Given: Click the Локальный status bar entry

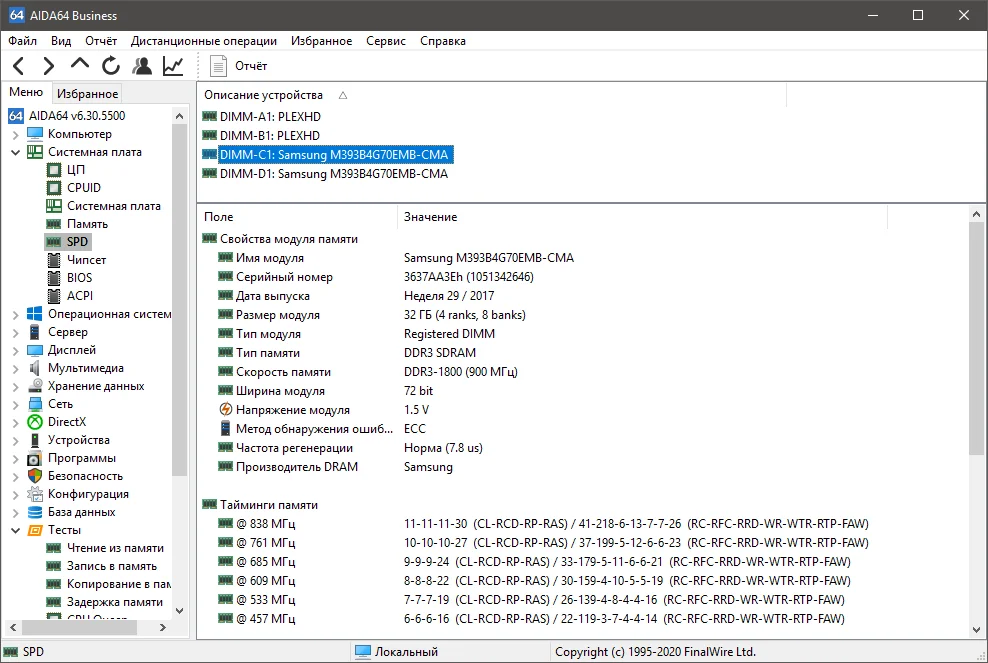Looking at the screenshot, I should click(406, 652).
